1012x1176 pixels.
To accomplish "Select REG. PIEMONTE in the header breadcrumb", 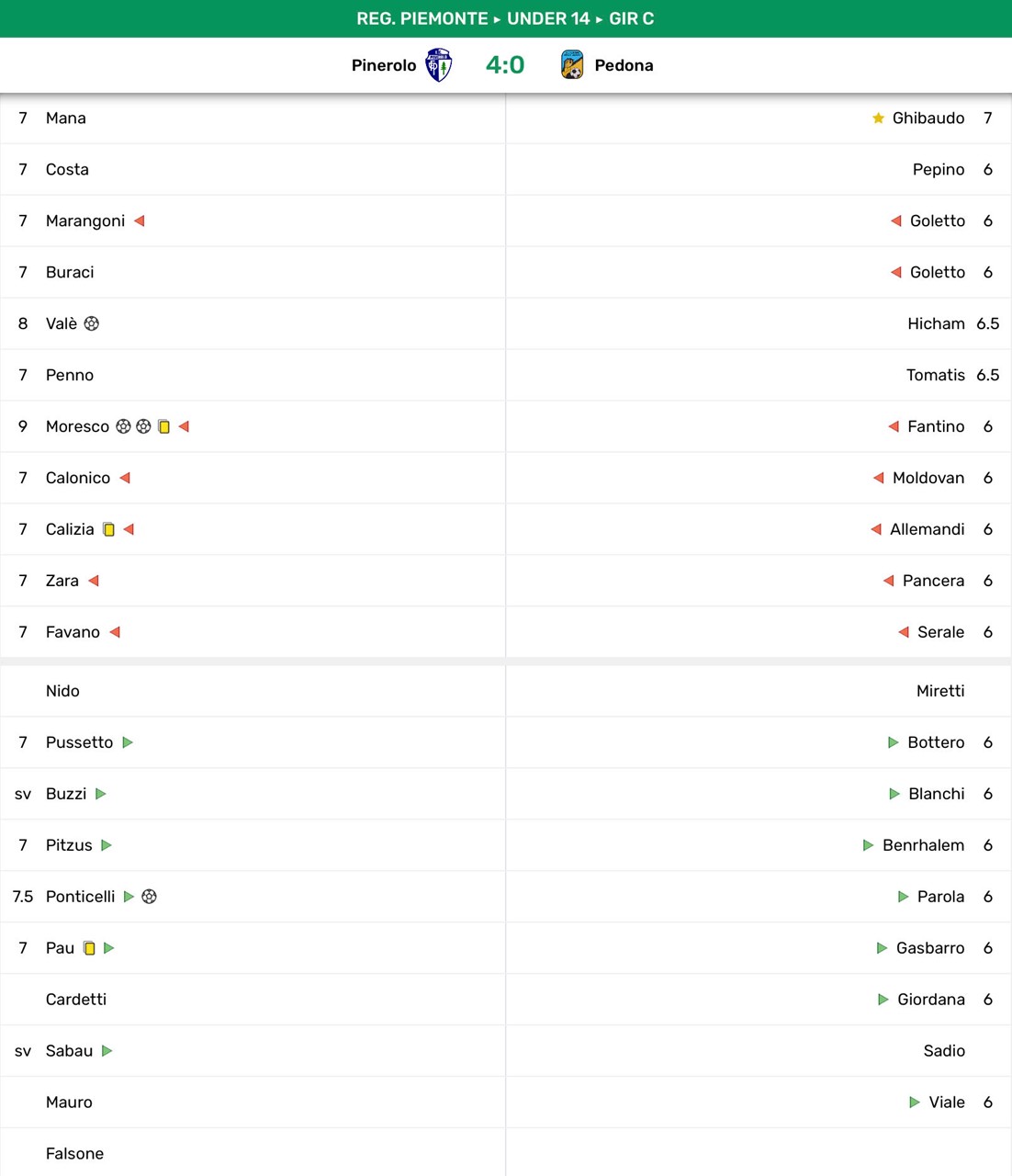I will click(x=422, y=18).
